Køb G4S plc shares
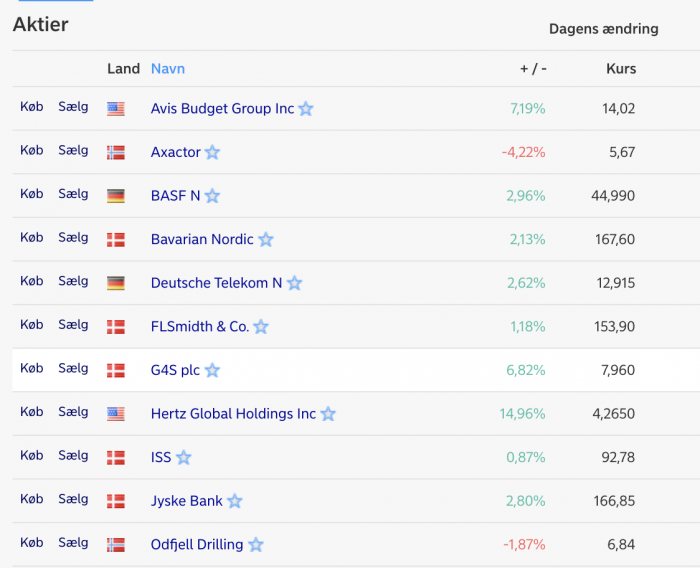The width and height of the screenshot is (700, 568). pos(32,368)
